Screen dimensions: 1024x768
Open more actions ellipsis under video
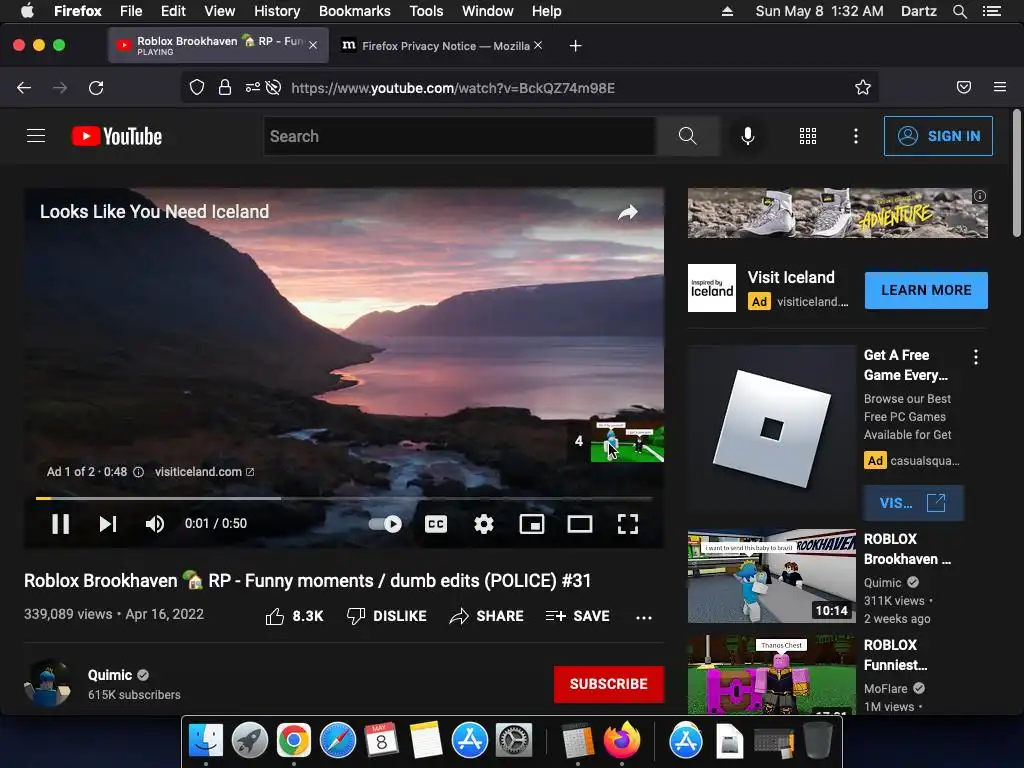coord(644,617)
